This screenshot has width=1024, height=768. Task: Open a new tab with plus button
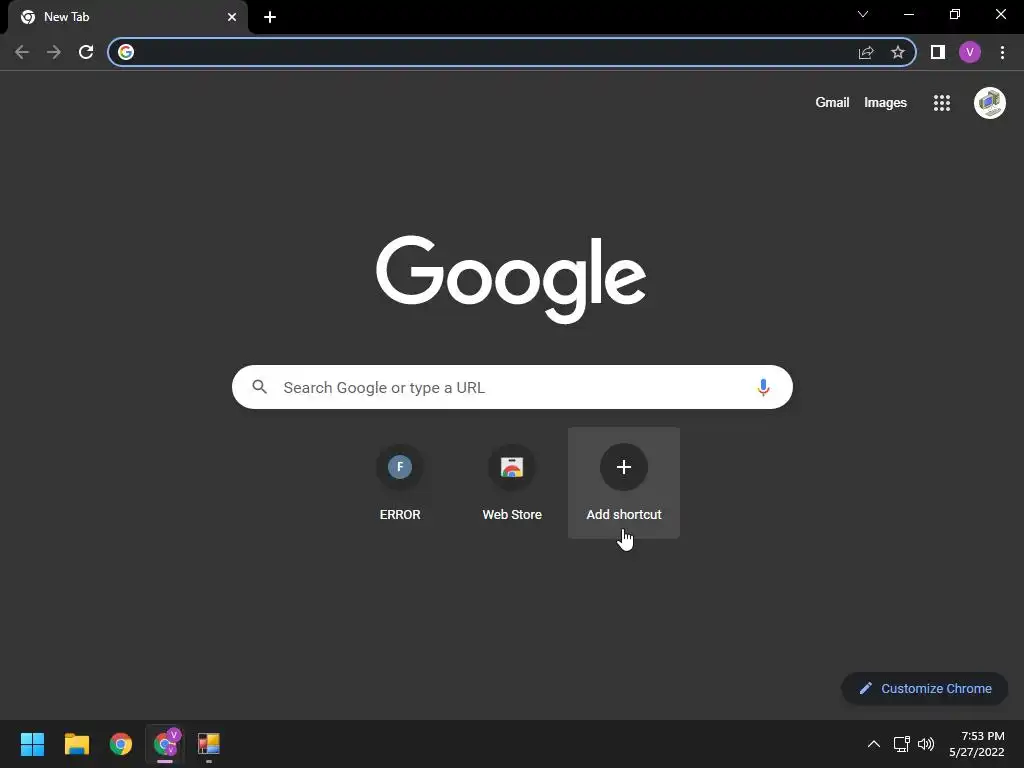point(270,17)
